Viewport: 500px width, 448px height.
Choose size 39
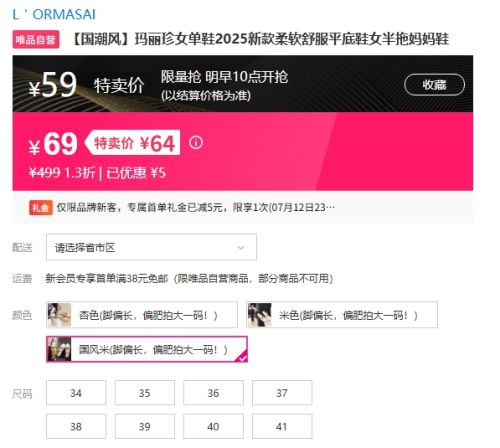[x=145, y=427]
